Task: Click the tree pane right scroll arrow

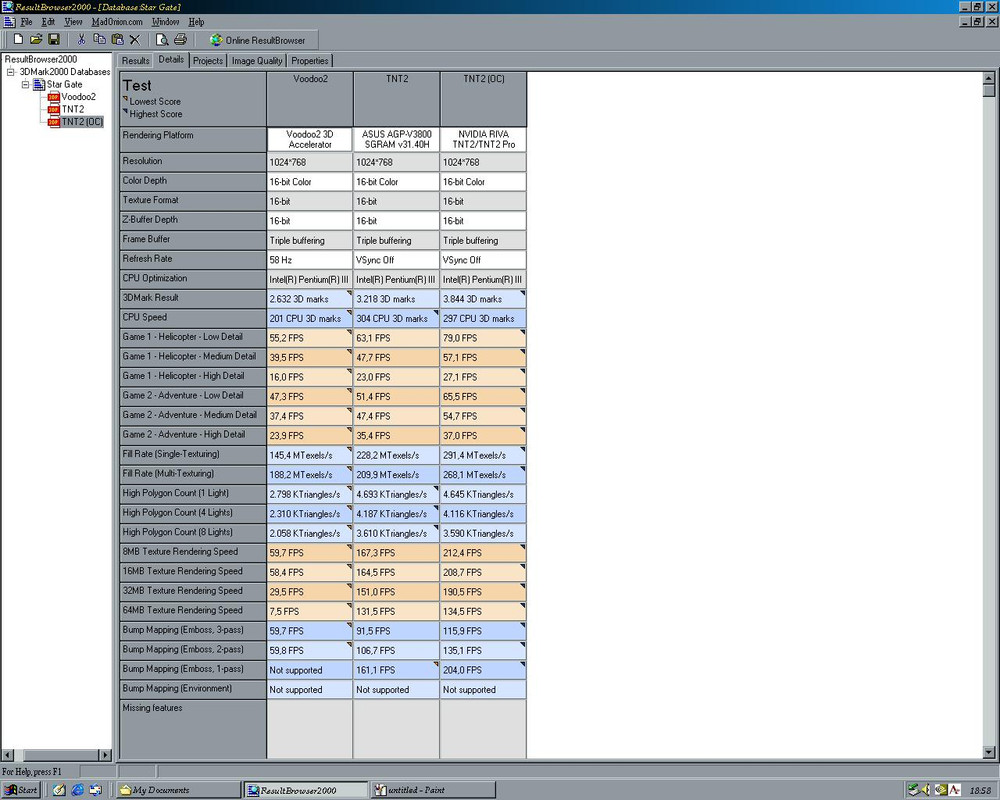Action: (x=105, y=755)
